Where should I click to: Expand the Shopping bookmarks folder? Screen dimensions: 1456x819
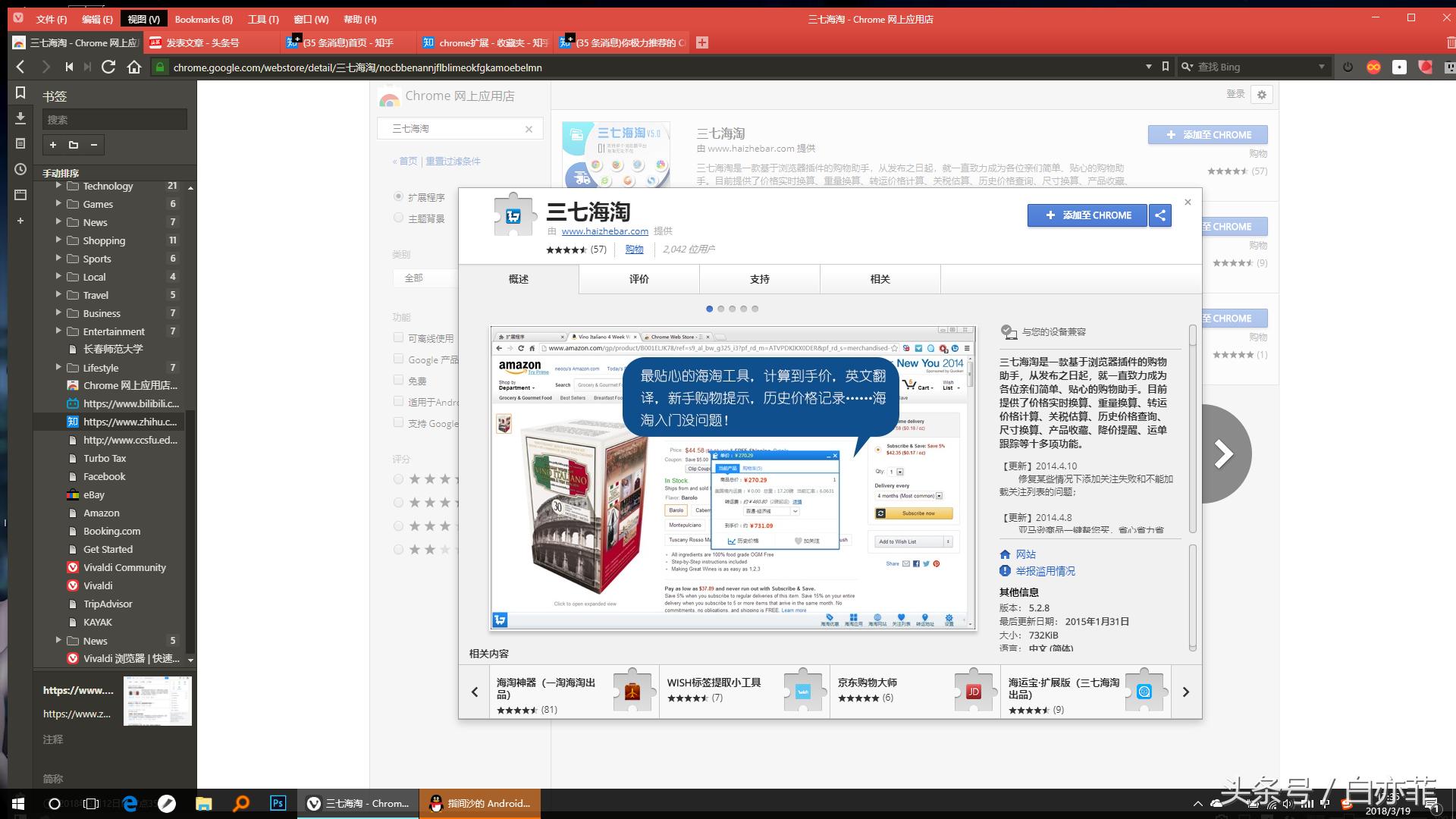(59, 240)
